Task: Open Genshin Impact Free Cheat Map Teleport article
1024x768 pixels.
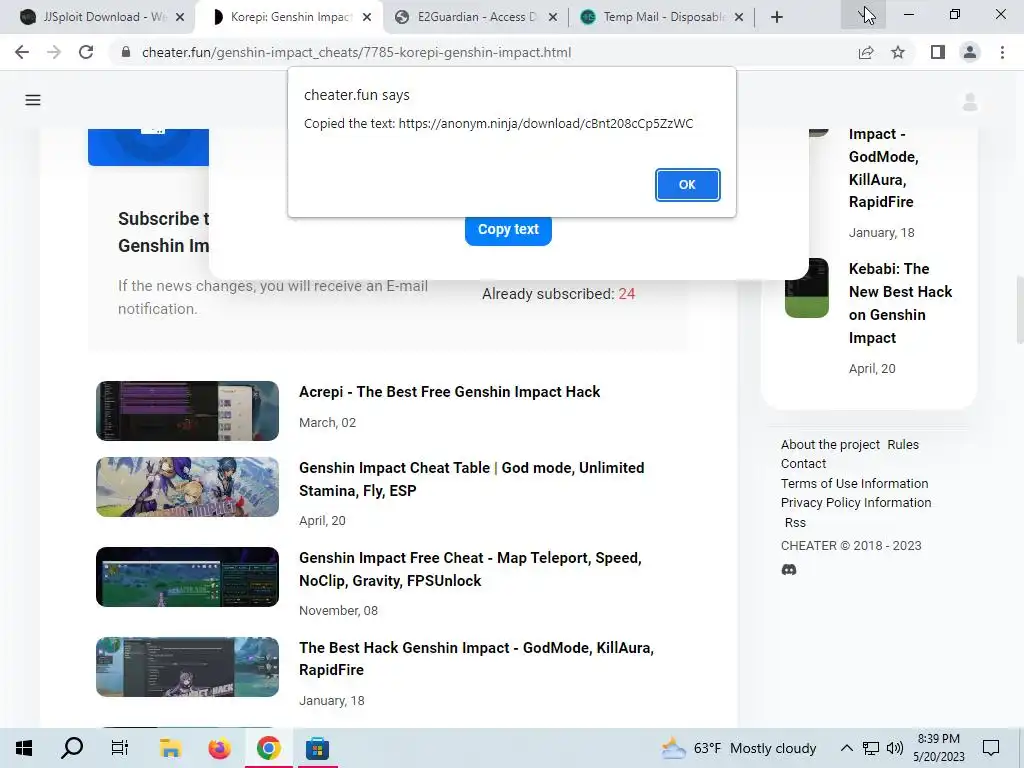Action: 470,569
